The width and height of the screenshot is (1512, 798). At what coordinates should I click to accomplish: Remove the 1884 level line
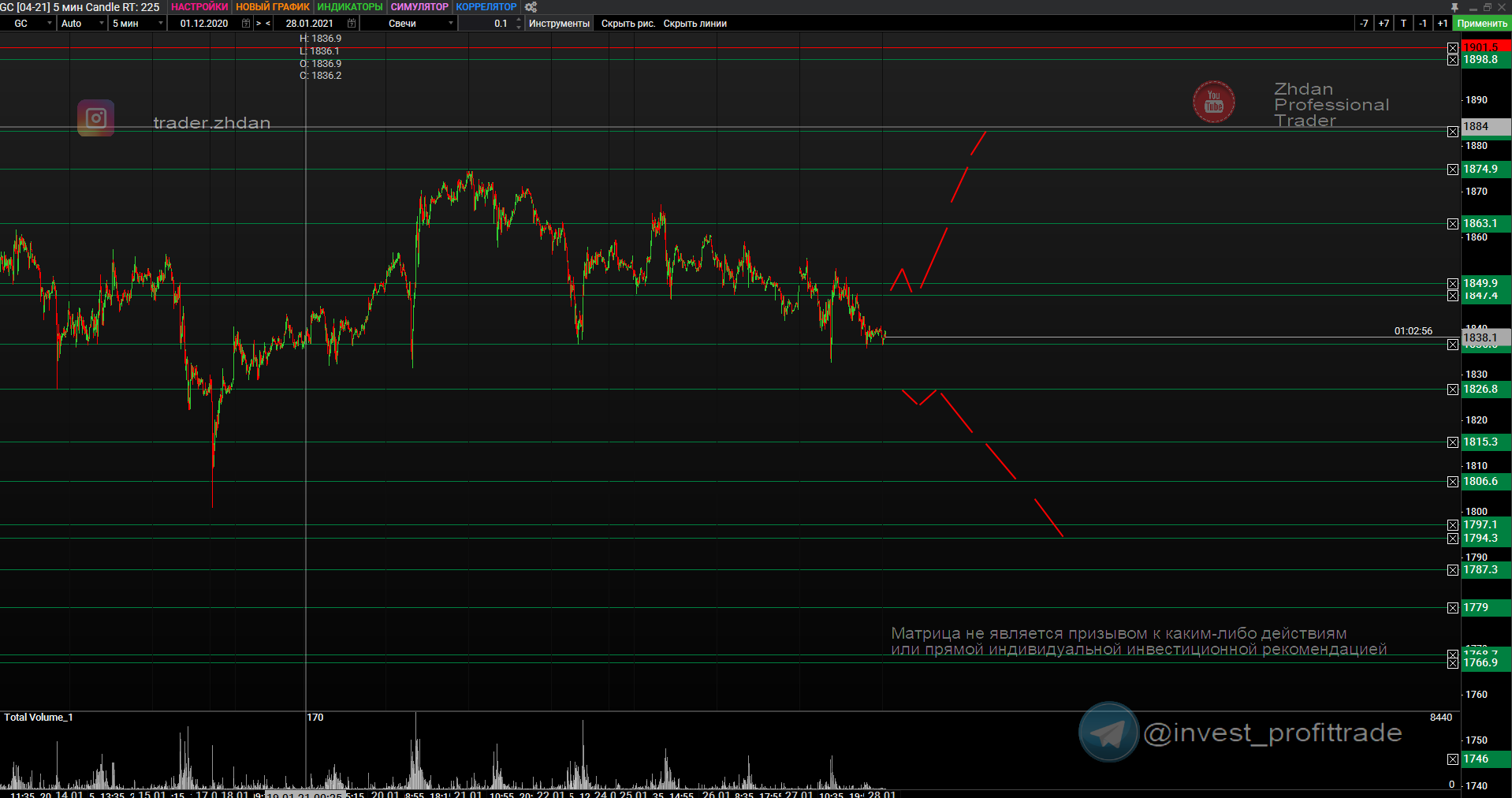point(1453,132)
